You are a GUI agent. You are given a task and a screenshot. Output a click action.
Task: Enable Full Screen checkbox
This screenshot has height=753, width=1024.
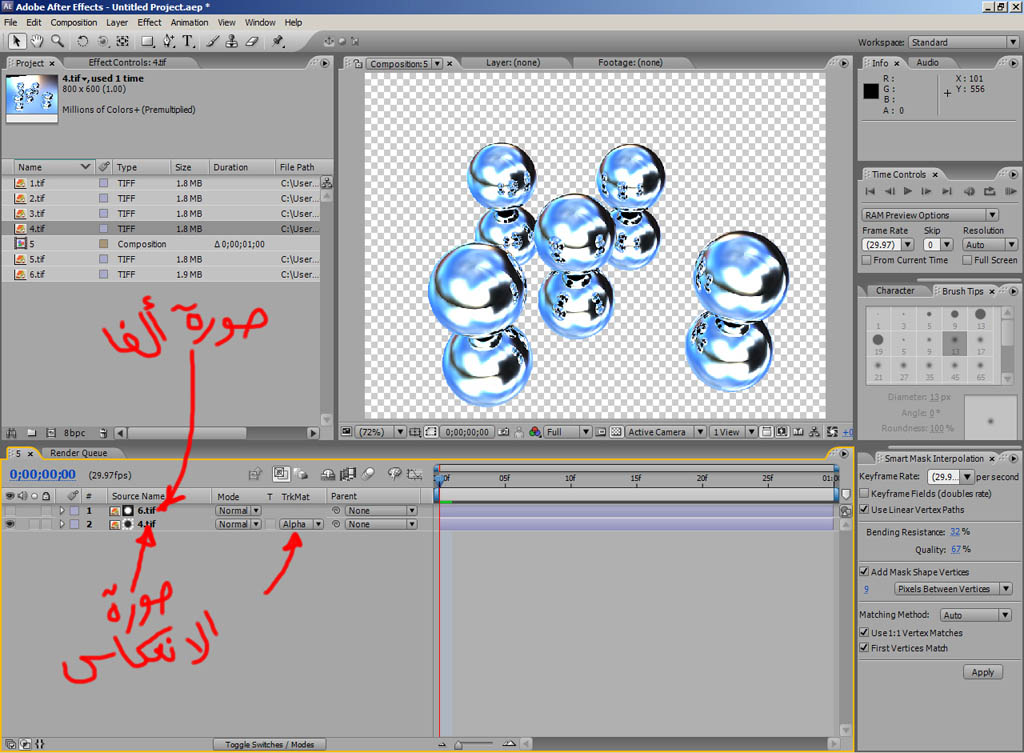click(x=967, y=260)
